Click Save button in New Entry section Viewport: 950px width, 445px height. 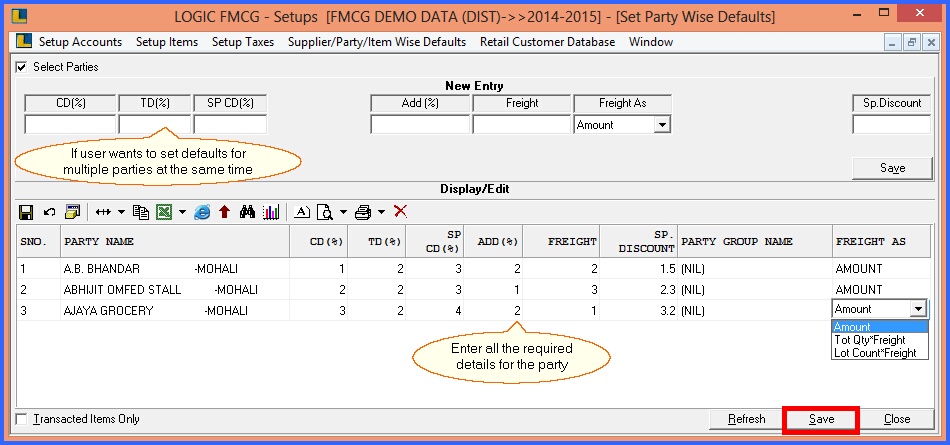point(892,169)
